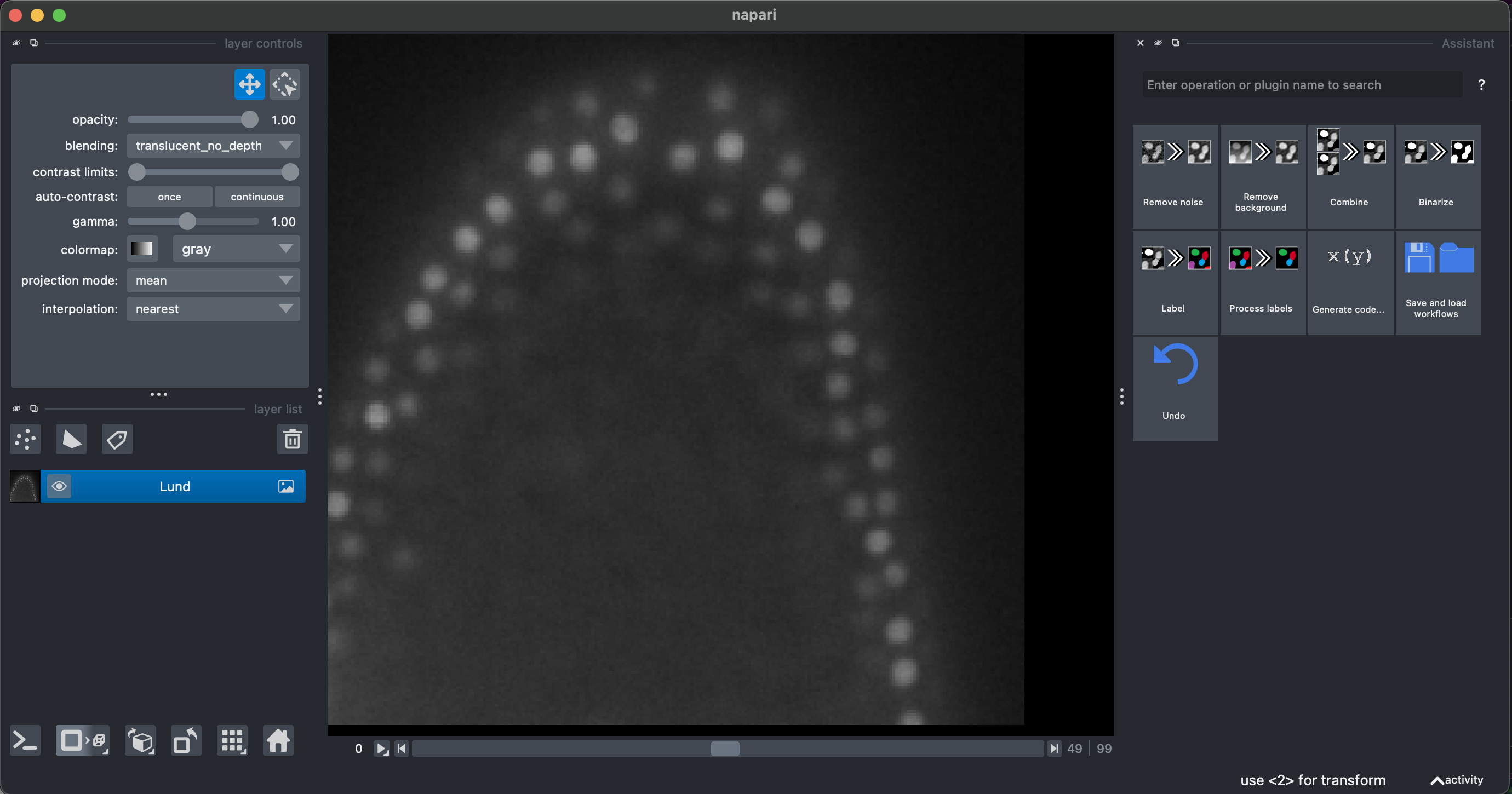Open the napari console

[25, 740]
